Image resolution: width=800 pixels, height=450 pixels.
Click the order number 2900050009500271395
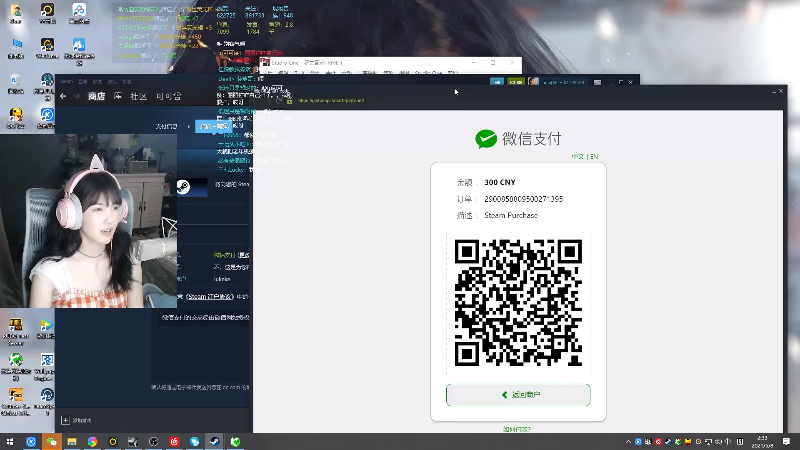[x=523, y=199]
